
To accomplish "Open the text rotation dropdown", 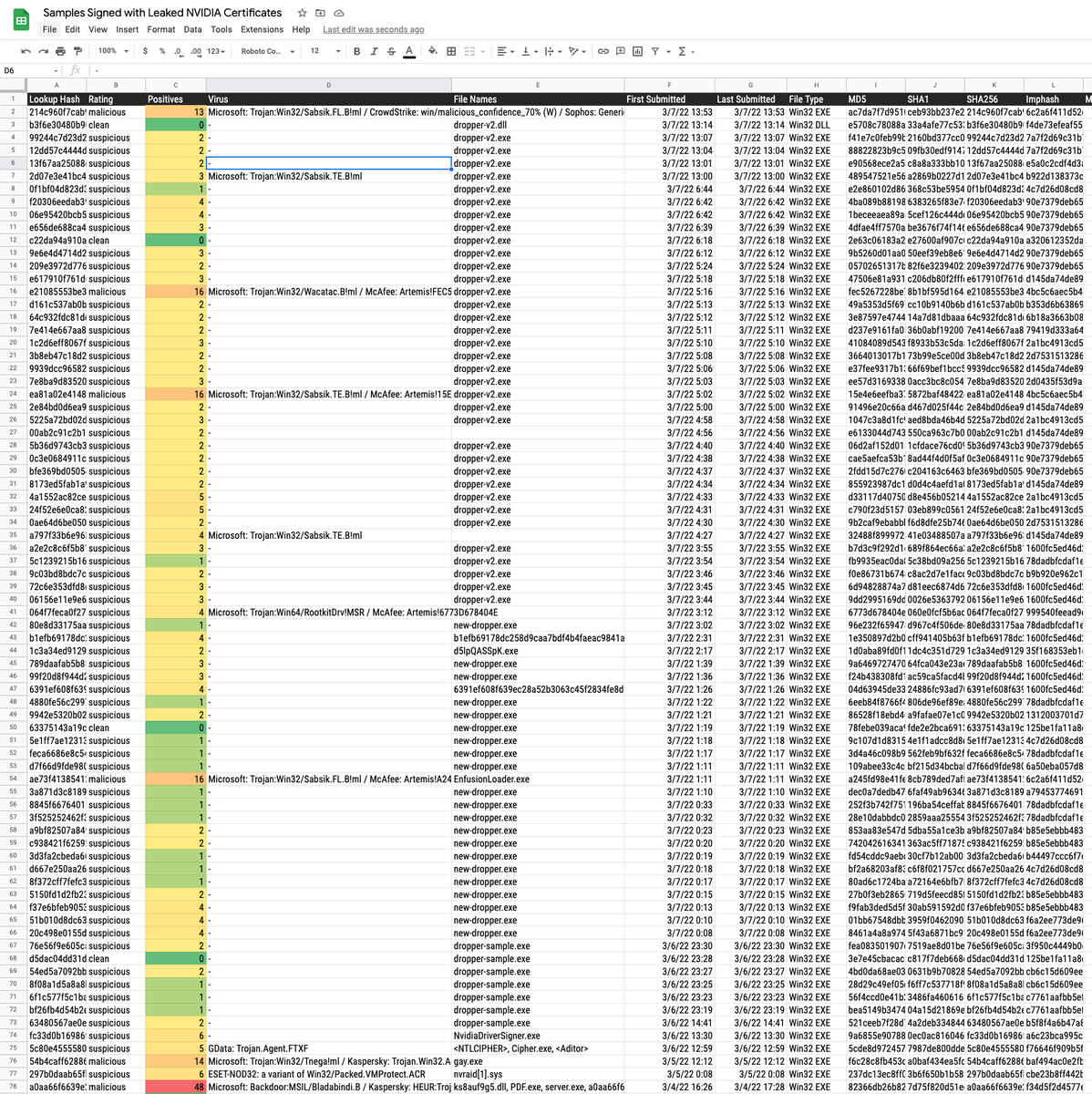I will [577, 51].
